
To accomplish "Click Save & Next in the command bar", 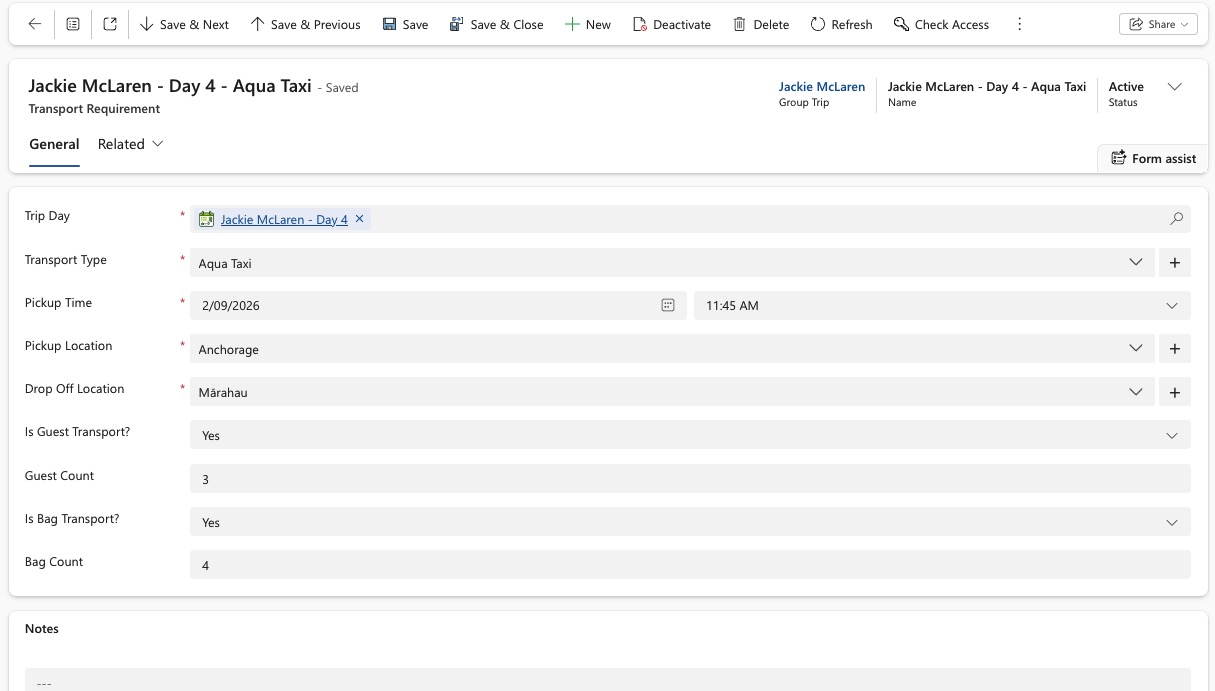I will point(184,24).
